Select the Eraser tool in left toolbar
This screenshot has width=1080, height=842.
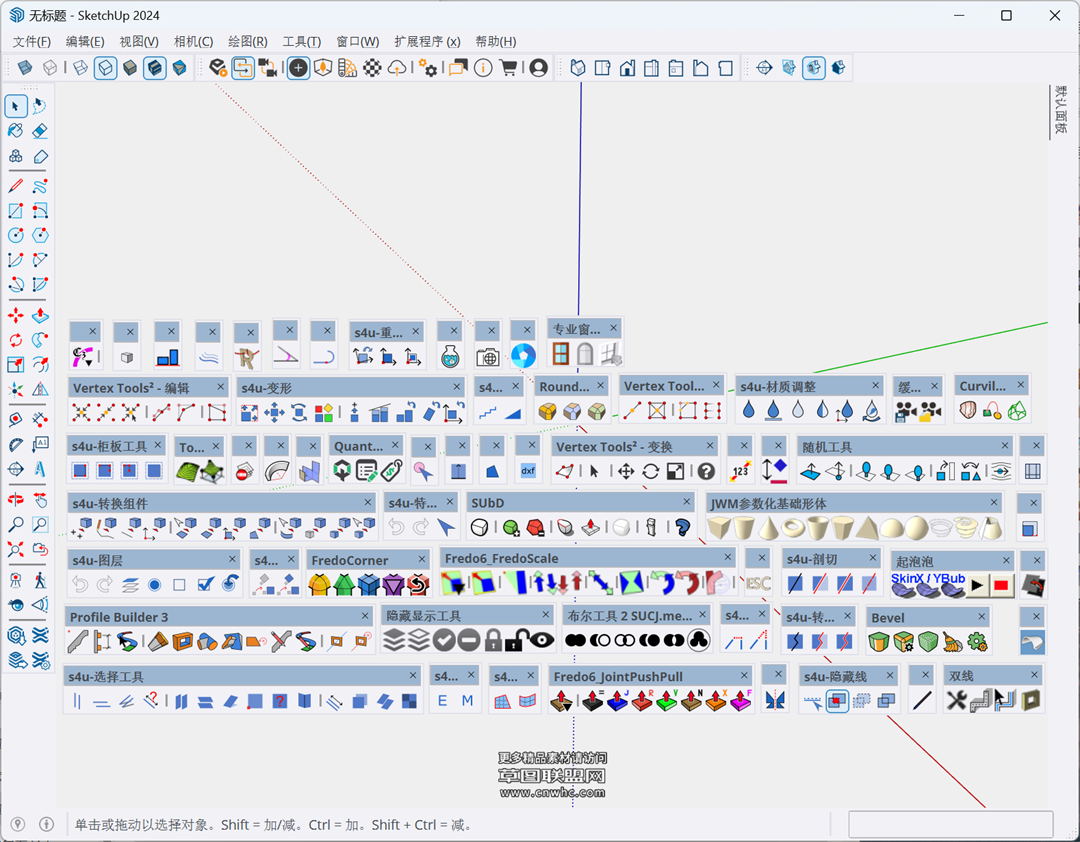coord(40,131)
